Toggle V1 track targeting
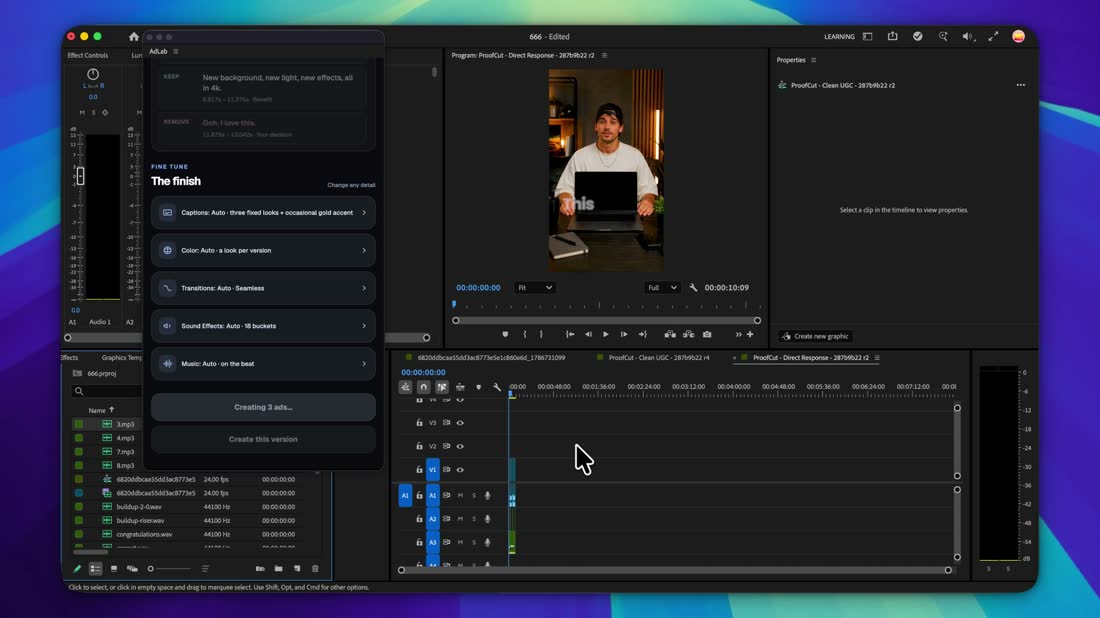Viewport: 1100px width, 618px height. pyautogui.click(x=432, y=470)
